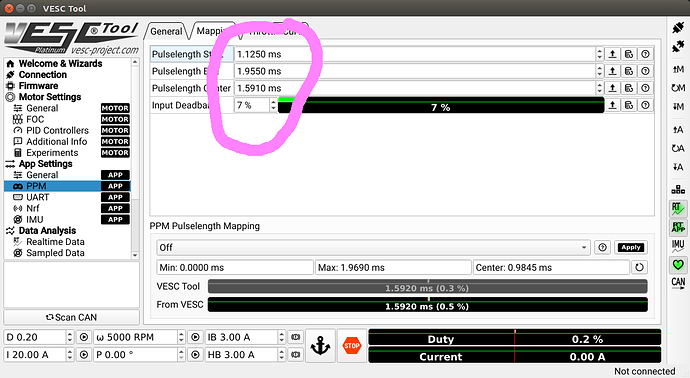Read Input Deadband value upload icon
Screen dimensions: 690x378
(613, 105)
